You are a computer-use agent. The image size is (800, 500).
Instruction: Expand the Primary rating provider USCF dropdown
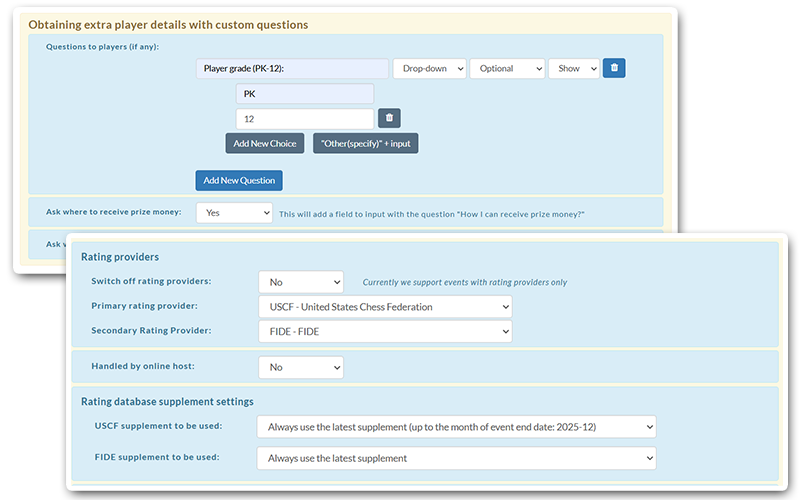click(385, 307)
